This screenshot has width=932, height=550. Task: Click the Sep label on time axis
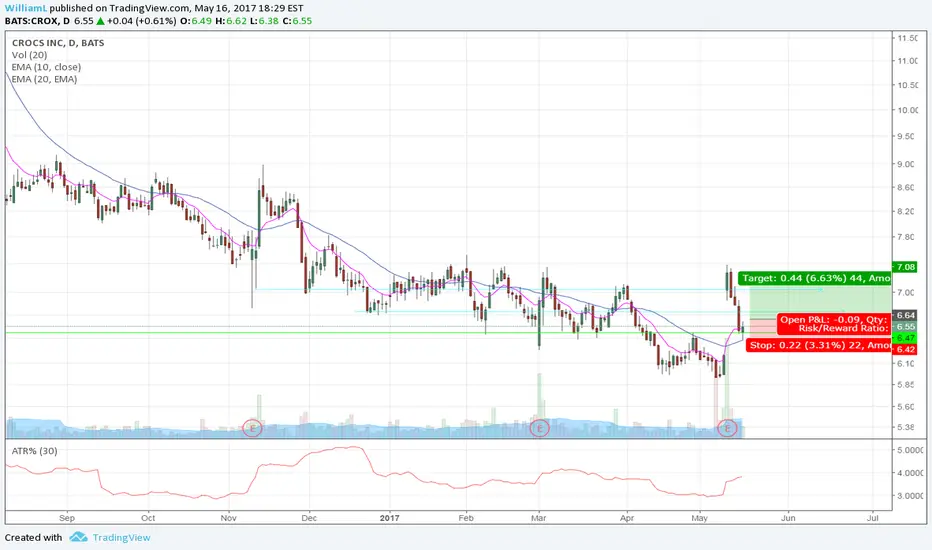coord(67,518)
